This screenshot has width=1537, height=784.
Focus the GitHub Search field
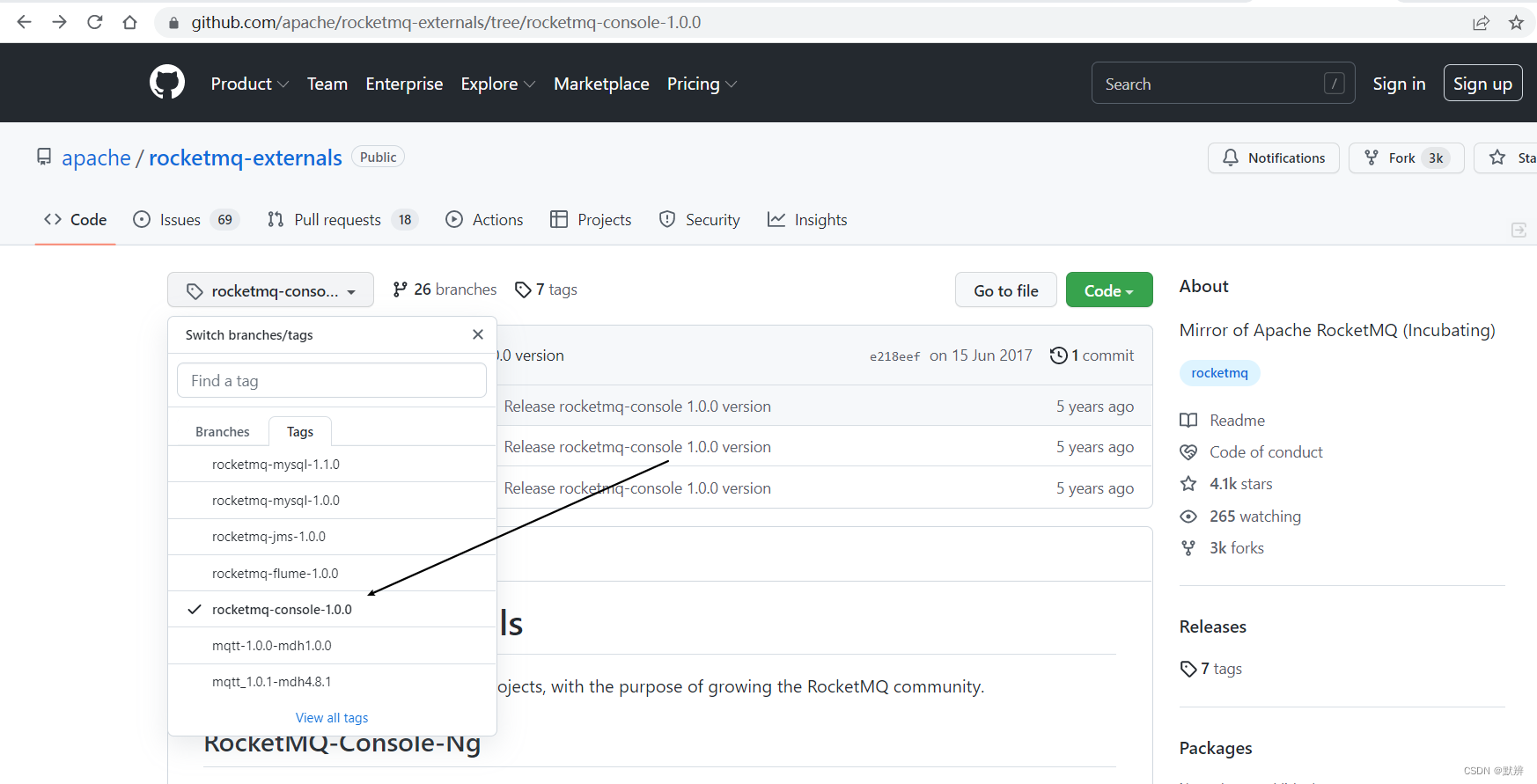tap(1223, 84)
